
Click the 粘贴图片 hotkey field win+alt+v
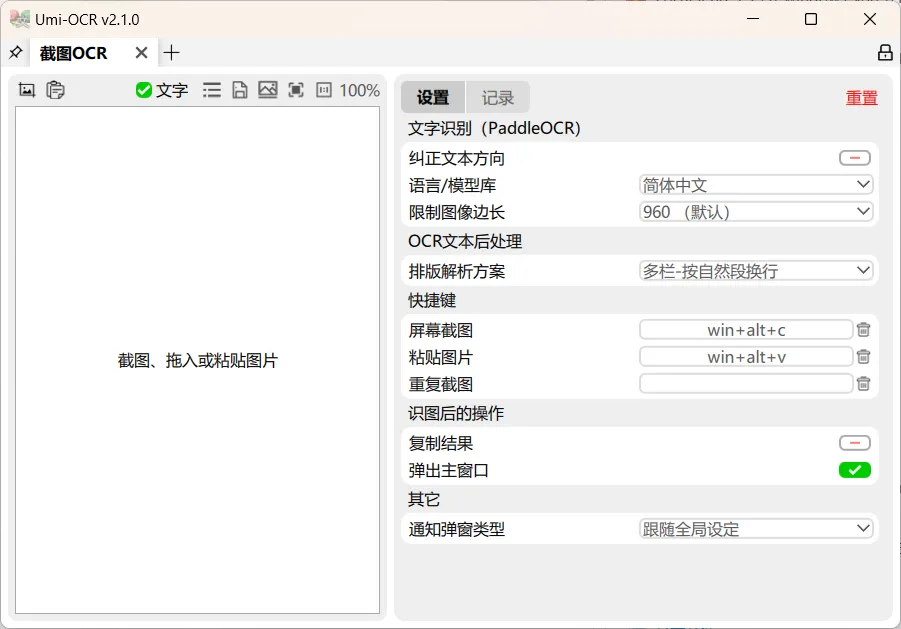[x=746, y=357]
